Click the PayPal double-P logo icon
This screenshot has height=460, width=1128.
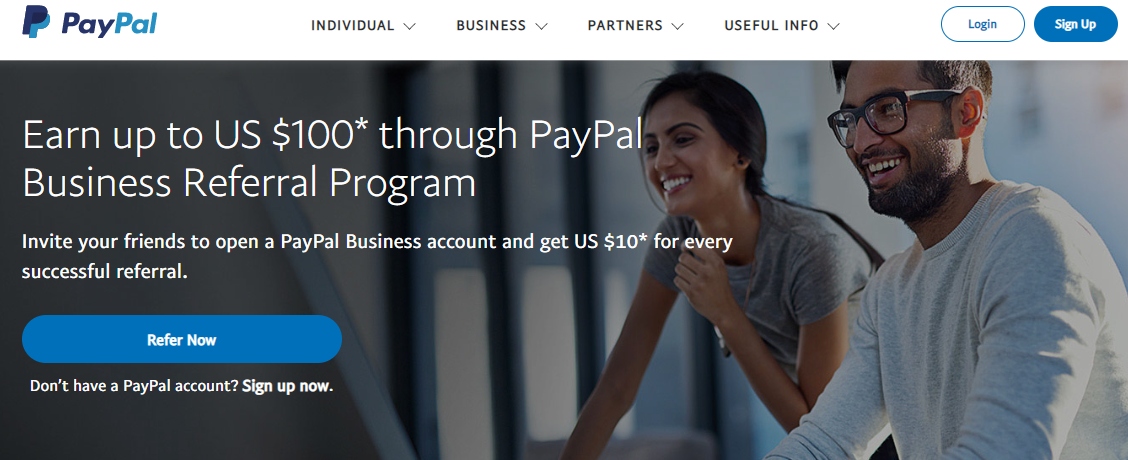(36, 22)
